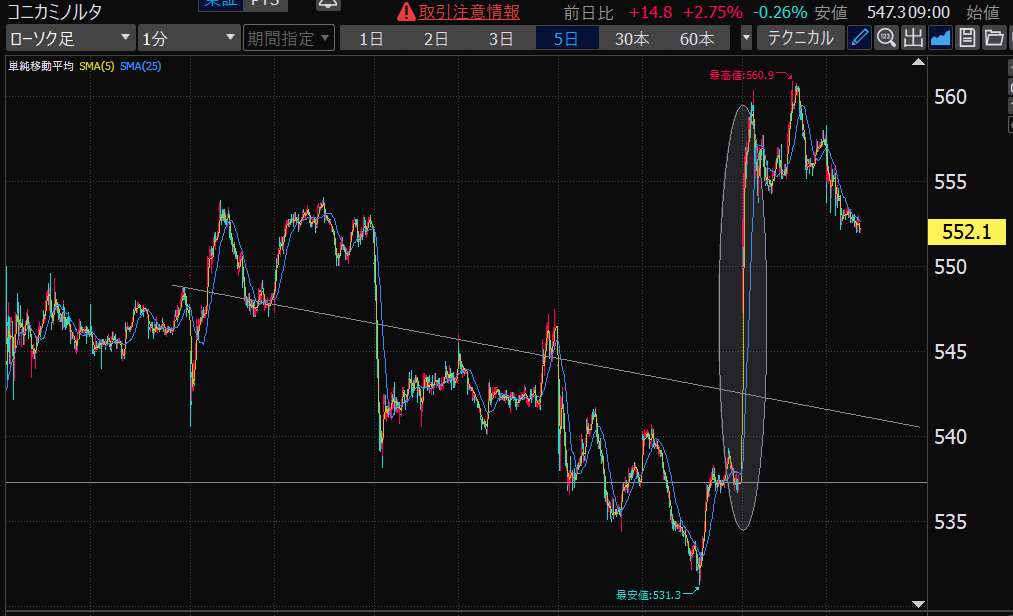This screenshot has width=1013, height=616.
Task: Toggle the SMA(25) indicator label
Action: tap(140, 66)
